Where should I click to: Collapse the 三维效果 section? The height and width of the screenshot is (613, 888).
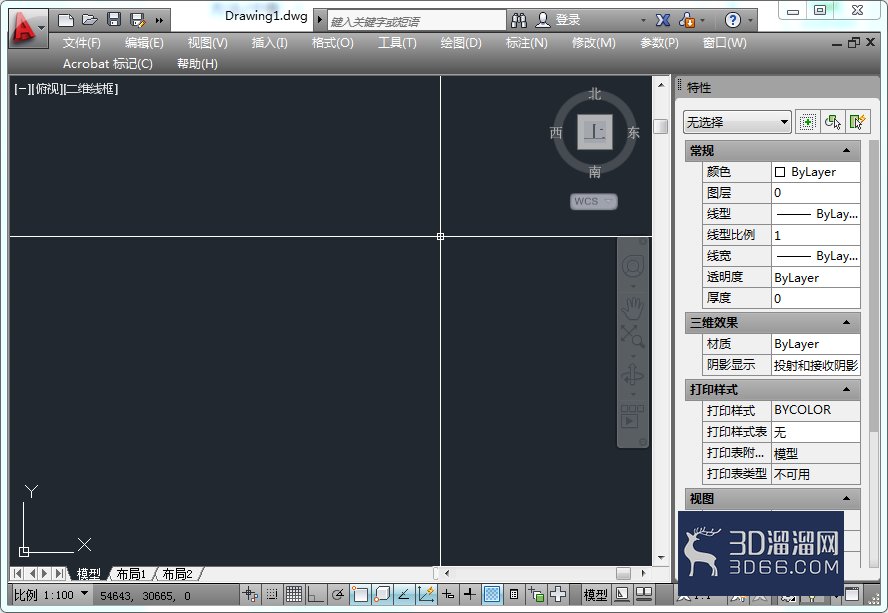point(846,322)
